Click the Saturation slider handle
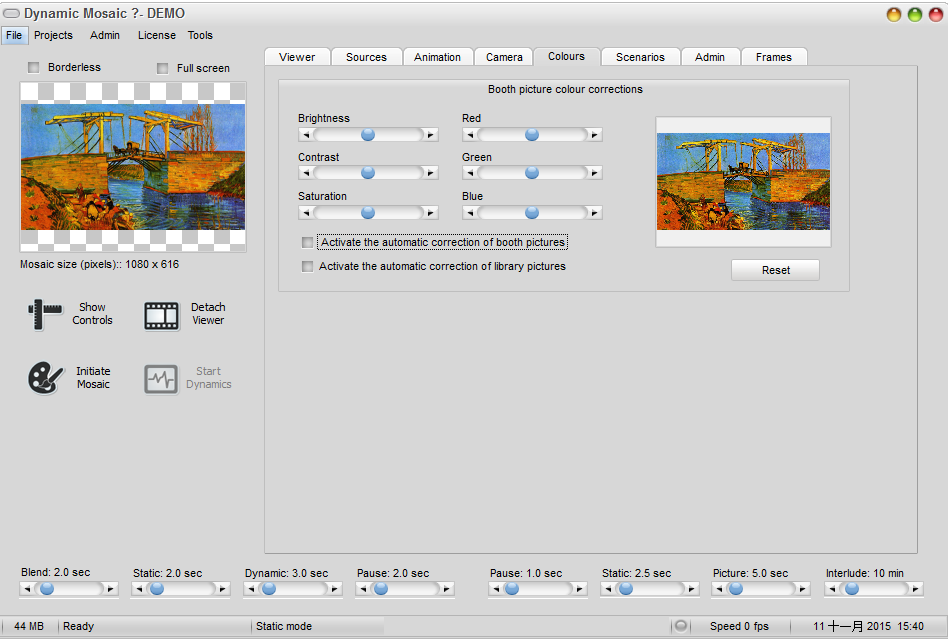The width and height of the screenshot is (948, 639). click(368, 213)
